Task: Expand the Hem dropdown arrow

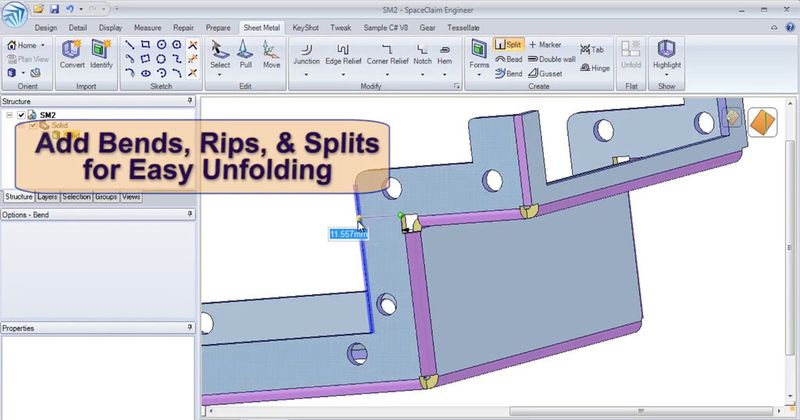Action: (x=444, y=75)
